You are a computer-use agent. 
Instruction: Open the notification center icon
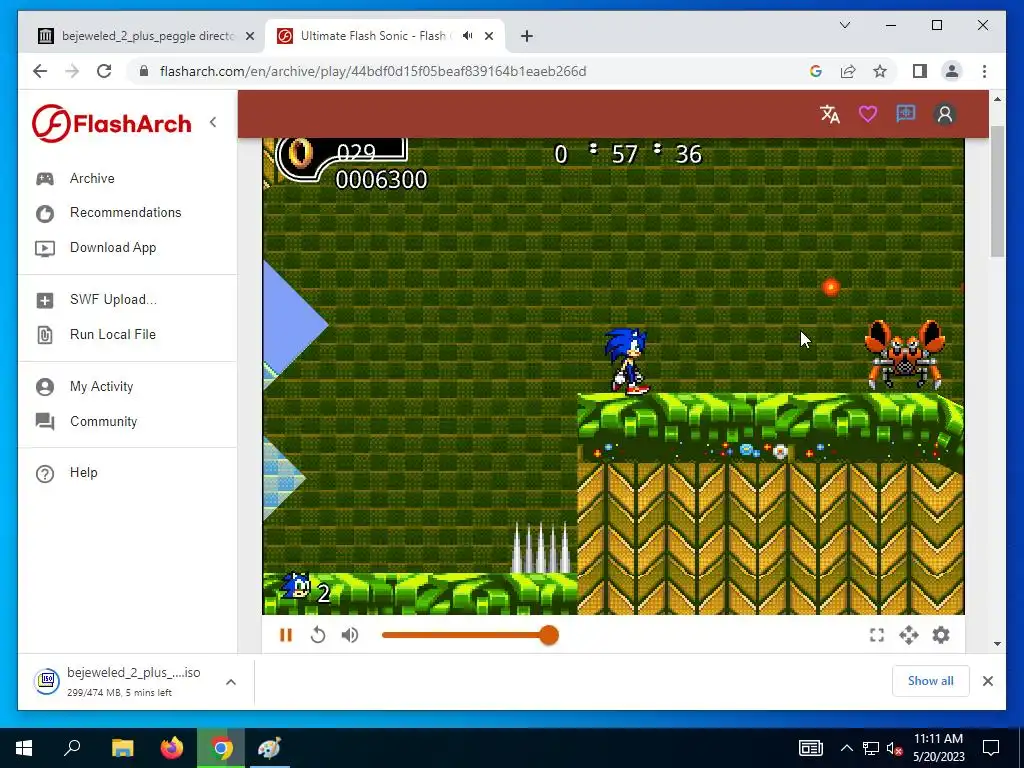point(991,748)
